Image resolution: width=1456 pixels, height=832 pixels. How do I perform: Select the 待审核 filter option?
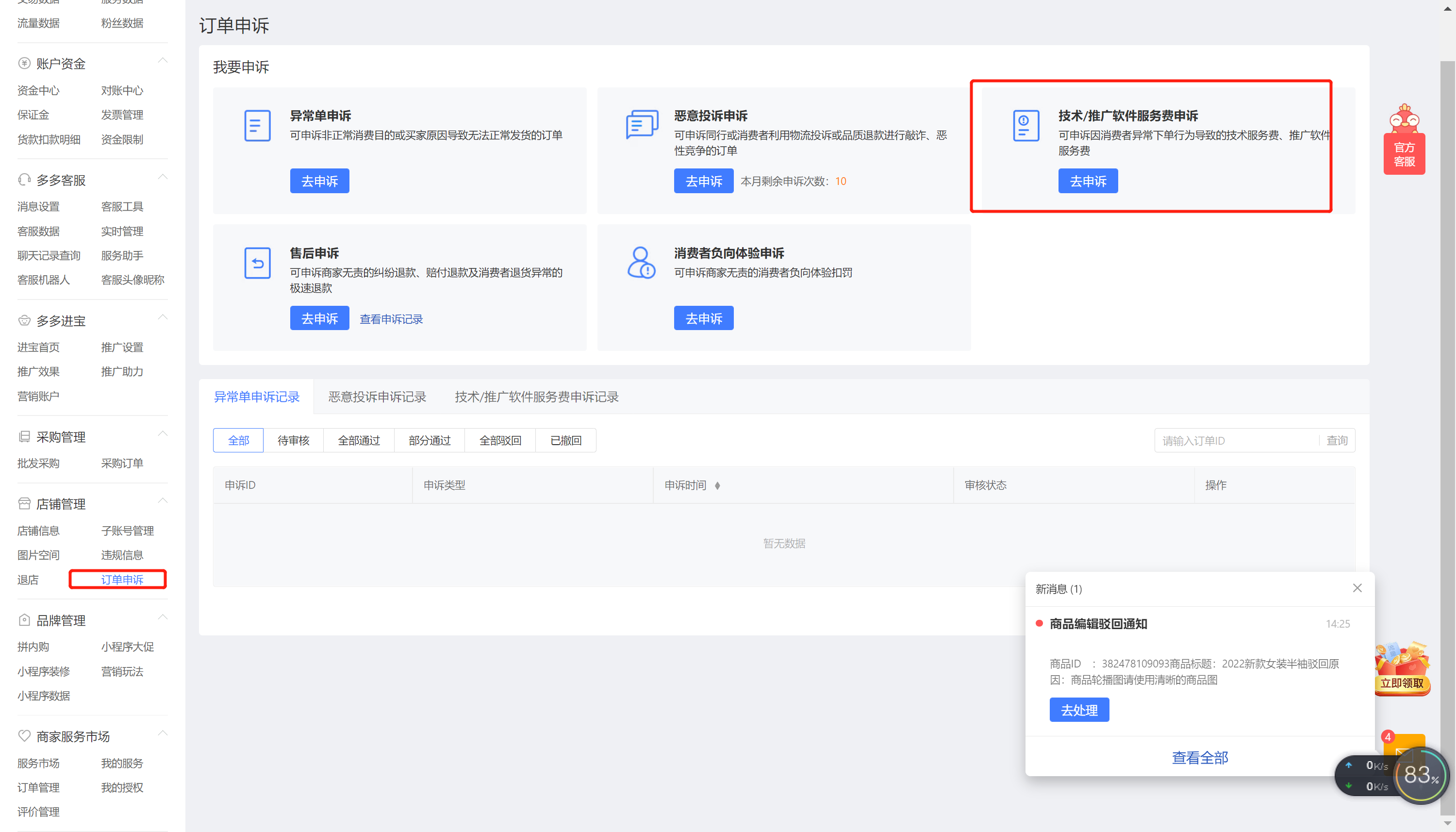pyautogui.click(x=293, y=440)
